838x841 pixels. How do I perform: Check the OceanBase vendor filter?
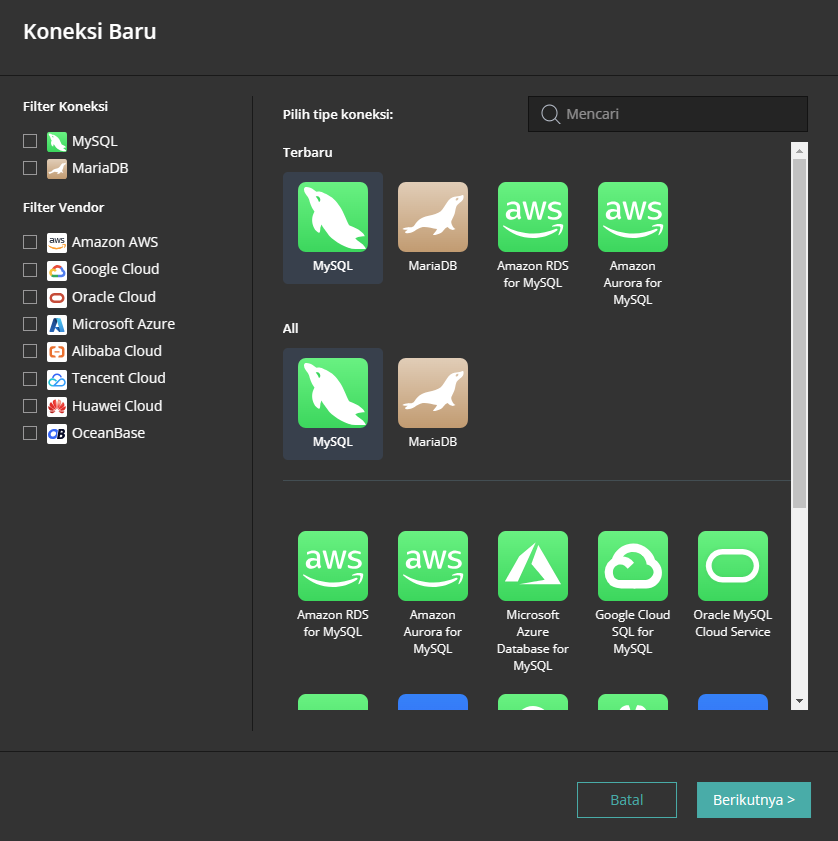30,433
